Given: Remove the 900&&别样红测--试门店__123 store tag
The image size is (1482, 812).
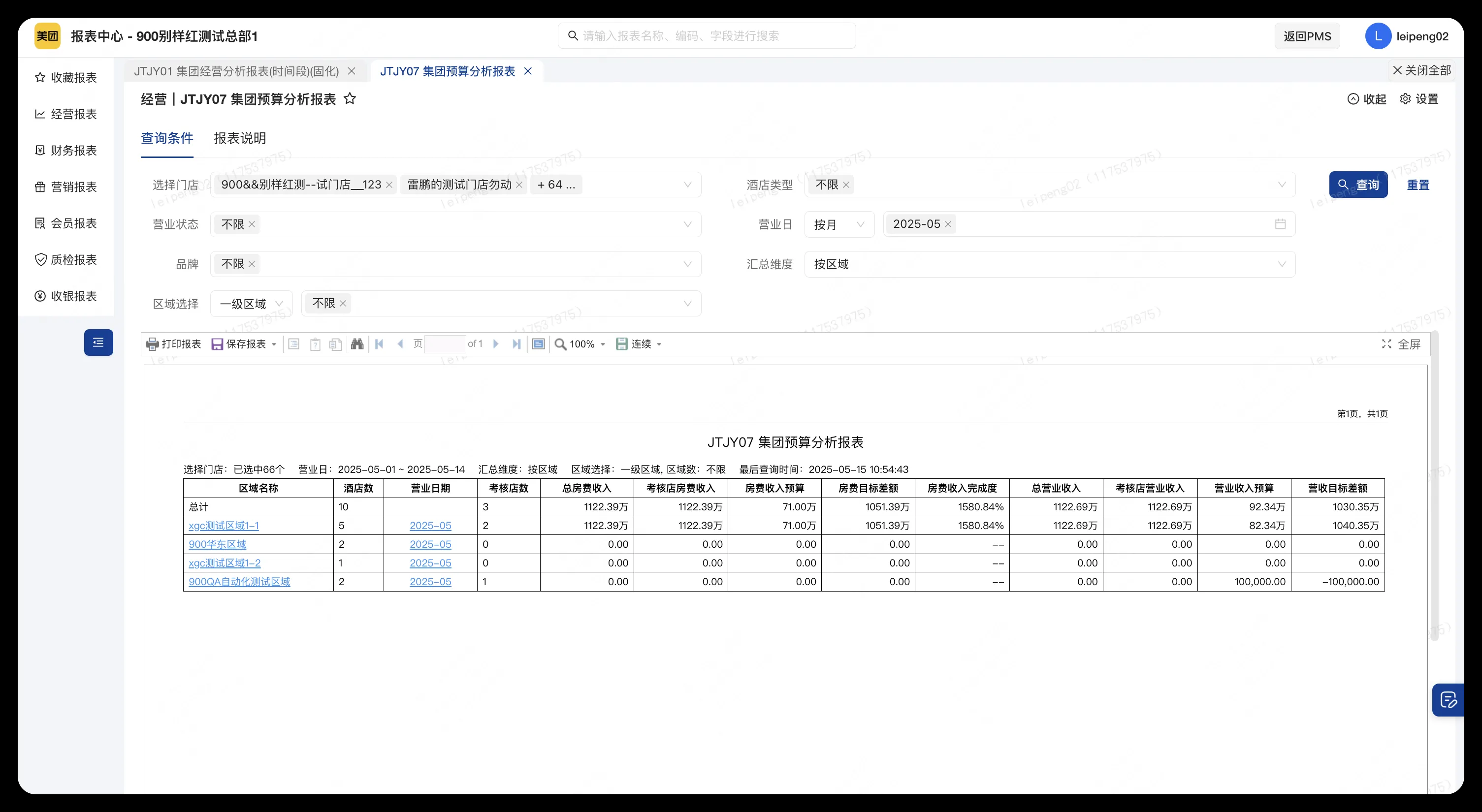Looking at the screenshot, I should (x=389, y=185).
